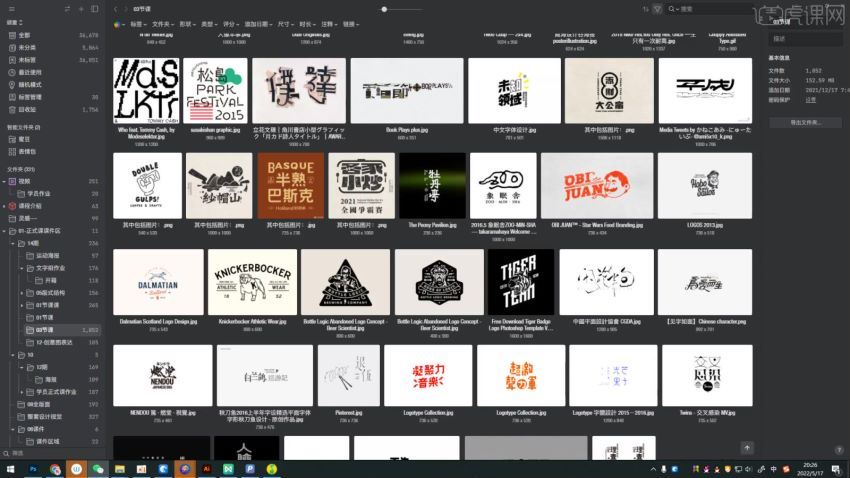This screenshot has height=478, width=850.
Task: Open the Basque 半熟巴斯克 thumbnail
Action: pyautogui.click(x=291, y=186)
